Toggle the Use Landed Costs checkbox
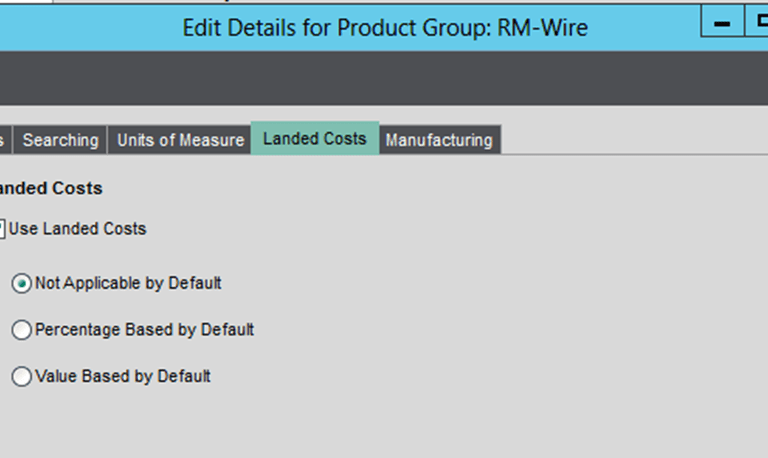This screenshot has width=768, height=458. (2, 229)
